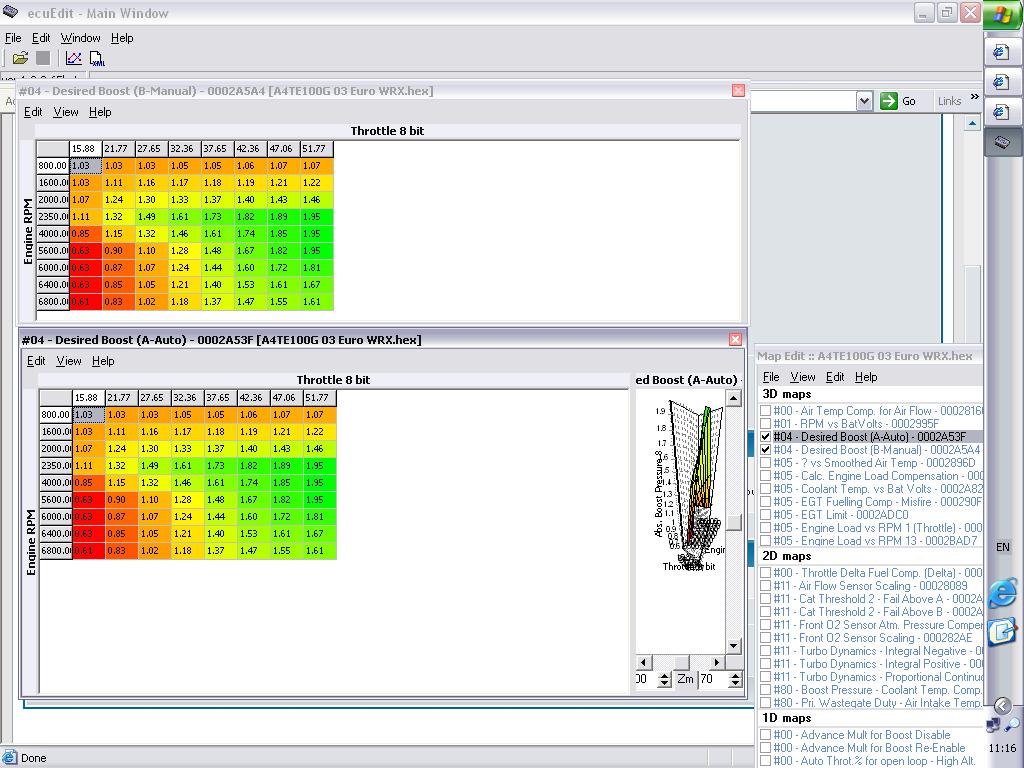The height and width of the screenshot is (768, 1024).
Task: Click browser page scroll up arrow
Action: click(x=972, y=123)
